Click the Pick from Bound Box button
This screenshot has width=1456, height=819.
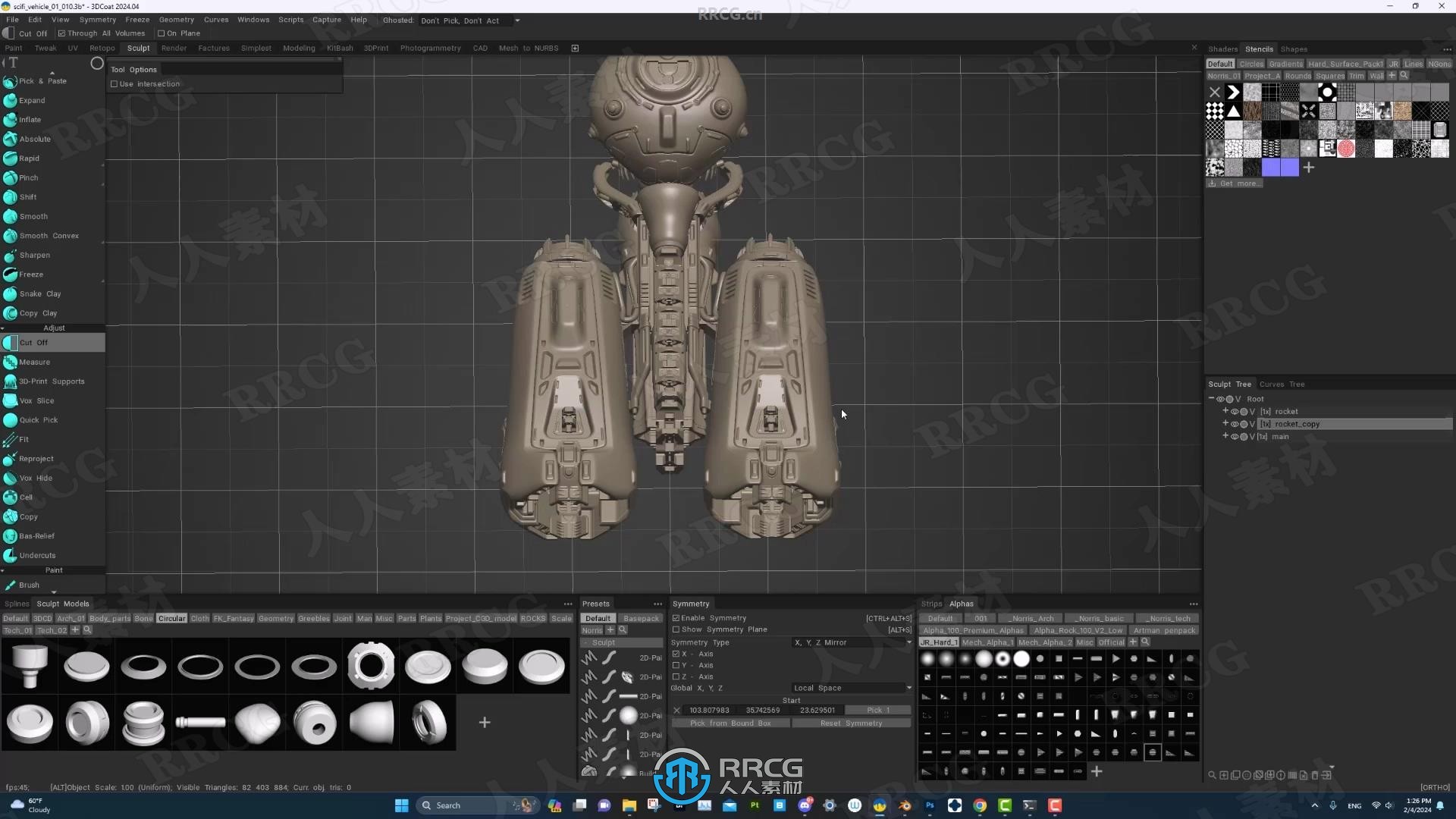(x=730, y=723)
